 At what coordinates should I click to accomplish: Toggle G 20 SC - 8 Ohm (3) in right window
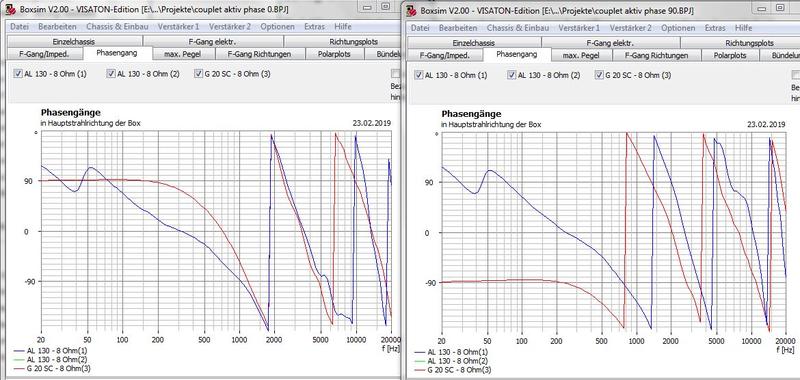point(599,75)
